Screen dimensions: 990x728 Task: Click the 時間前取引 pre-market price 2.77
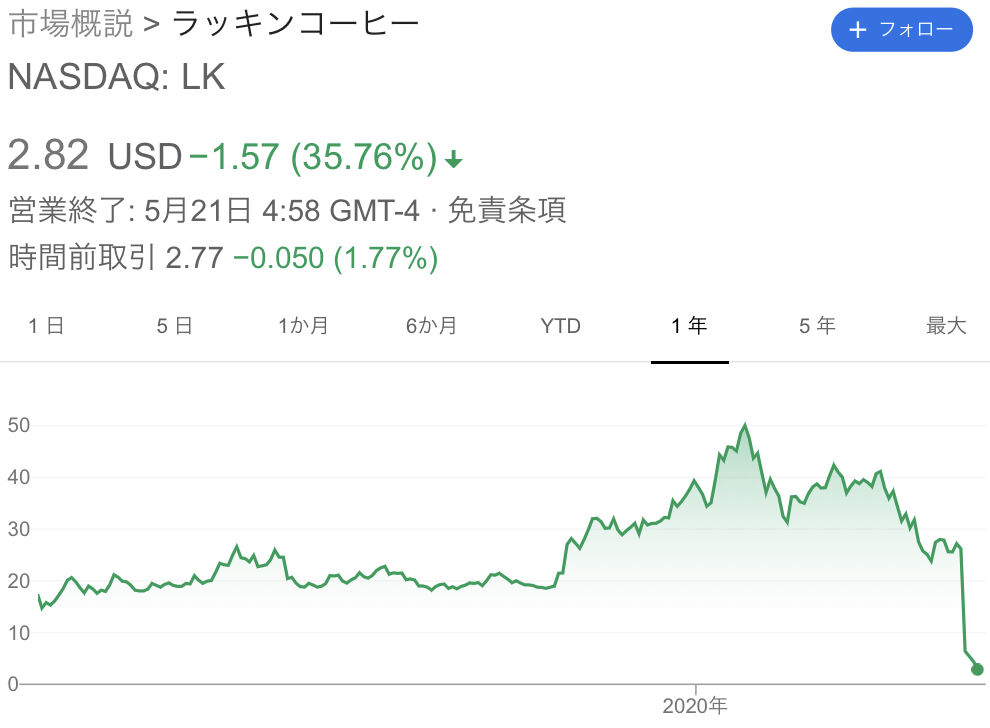click(x=194, y=258)
